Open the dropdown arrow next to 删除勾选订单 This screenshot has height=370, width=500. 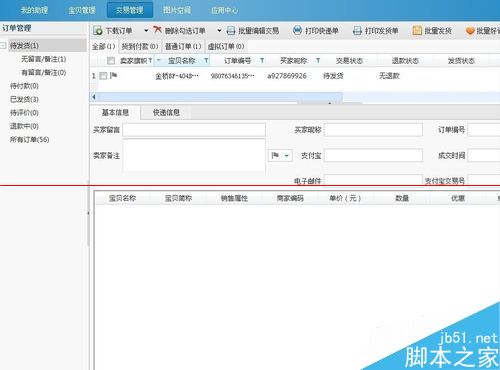click(219, 31)
